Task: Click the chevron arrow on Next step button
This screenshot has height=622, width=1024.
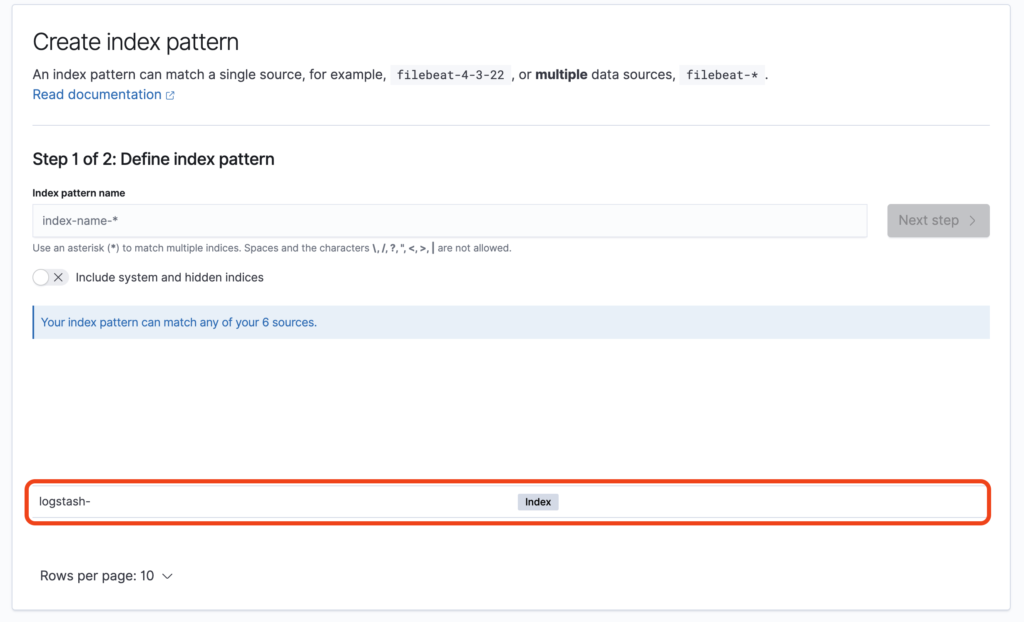Action: pos(974,220)
